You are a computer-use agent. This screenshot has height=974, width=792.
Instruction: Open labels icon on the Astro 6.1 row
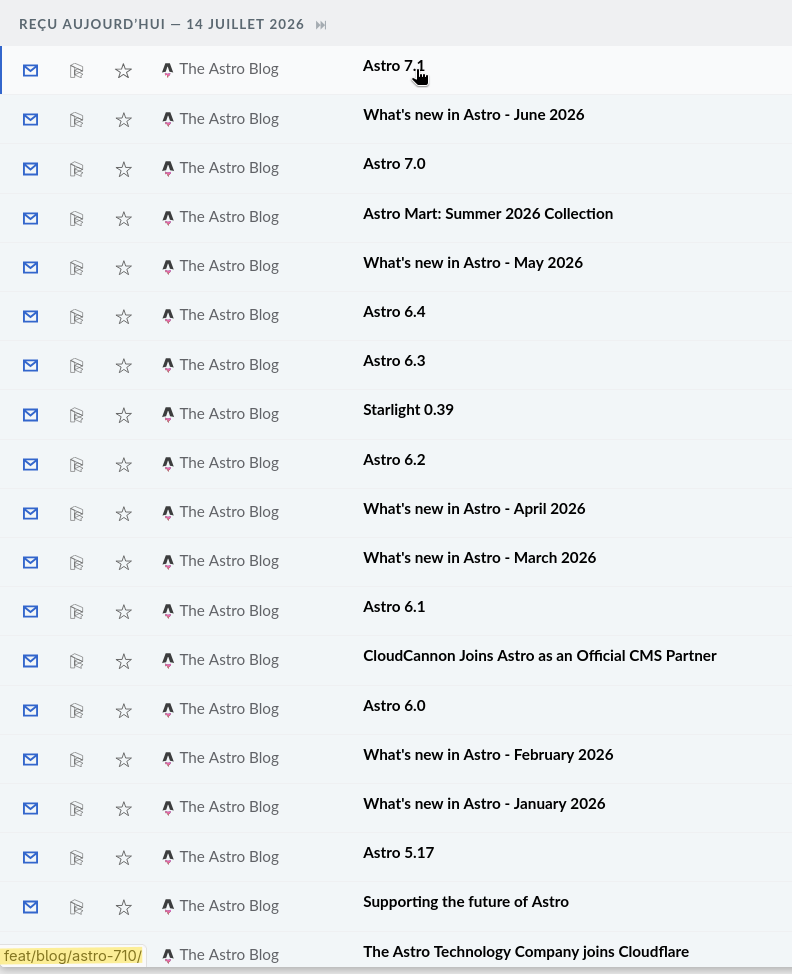pyautogui.click(x=76, y=611)
